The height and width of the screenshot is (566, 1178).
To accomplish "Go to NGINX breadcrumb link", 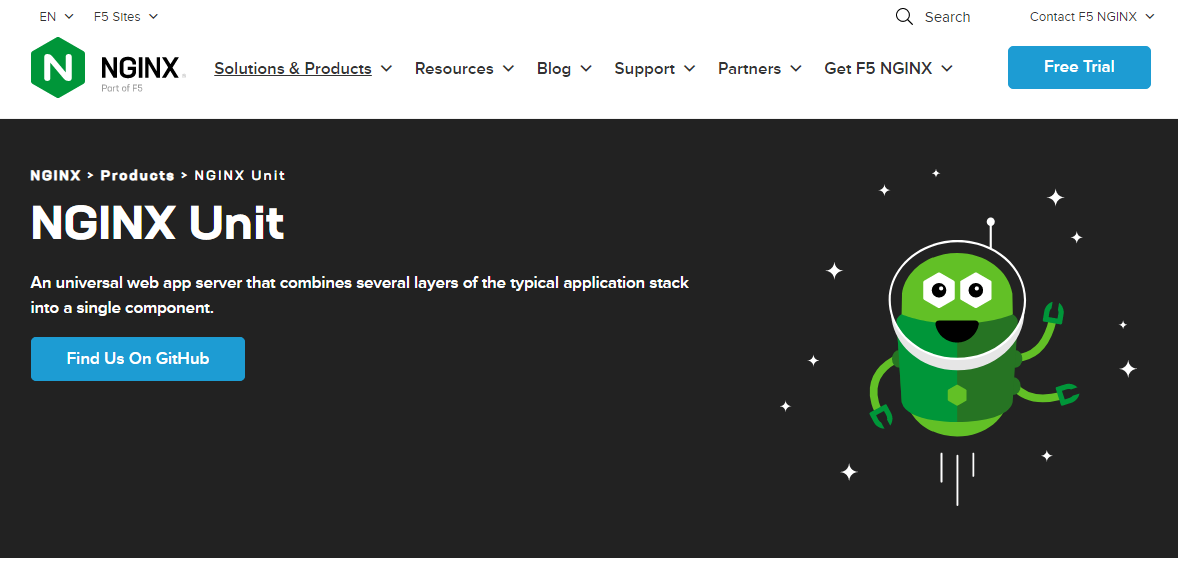I will coord(55,175).
